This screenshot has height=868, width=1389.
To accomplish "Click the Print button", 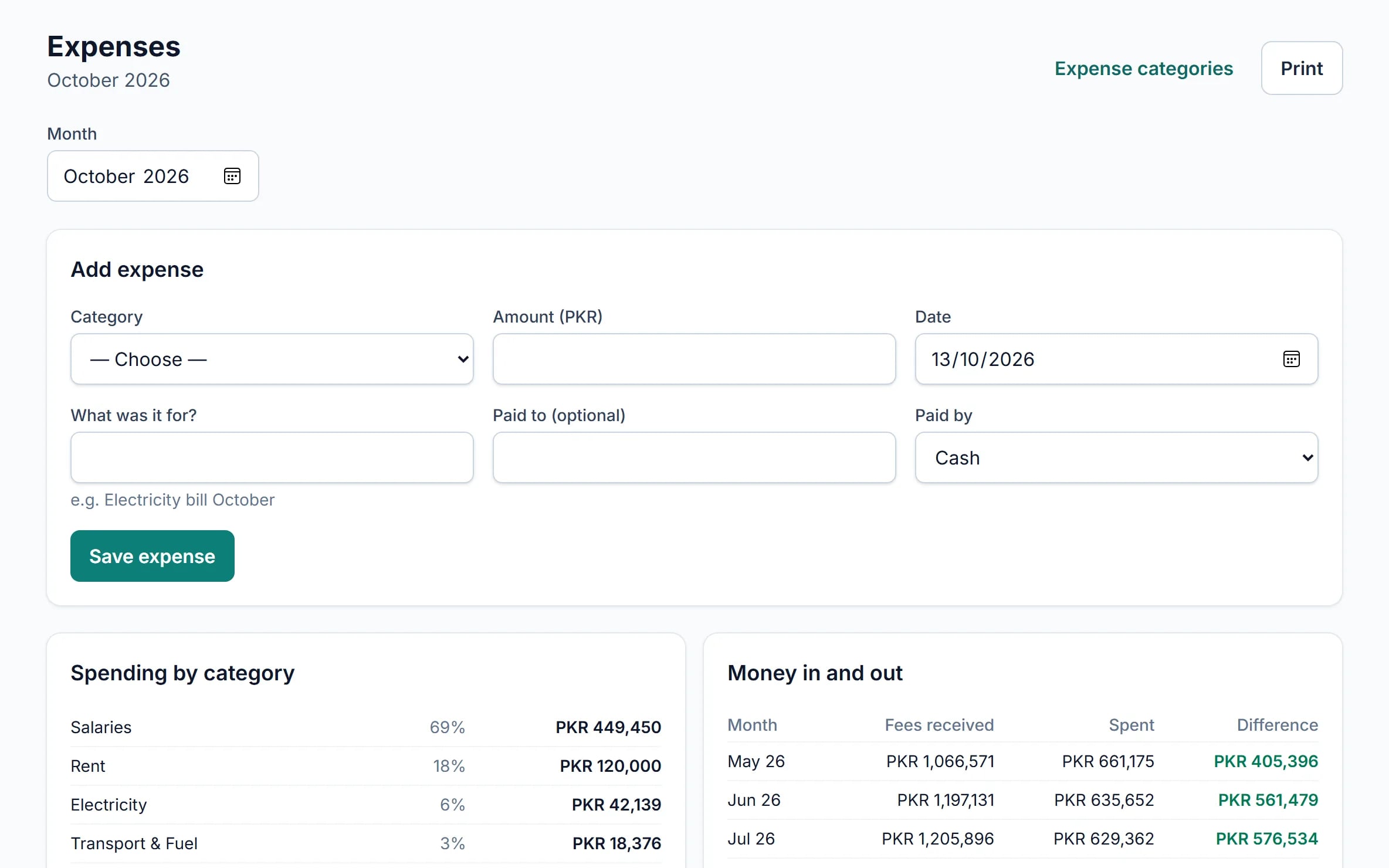I will (1302, 68).
